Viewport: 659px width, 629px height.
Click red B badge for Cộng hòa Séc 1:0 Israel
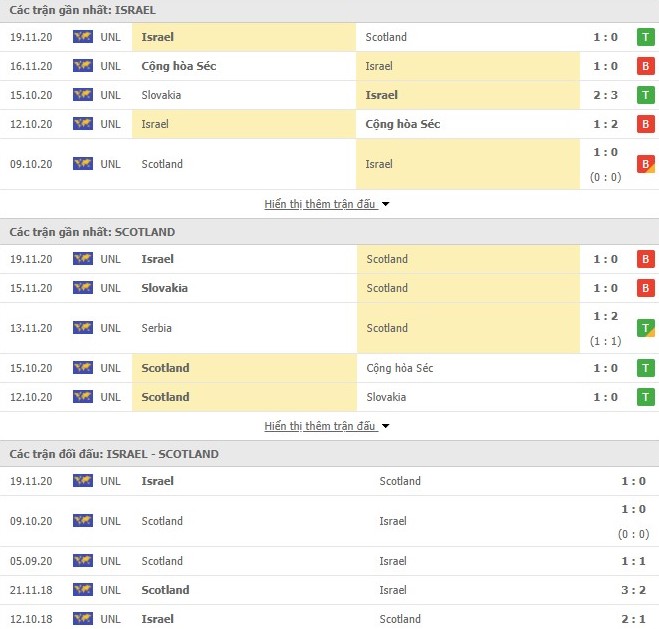point(646,66)
